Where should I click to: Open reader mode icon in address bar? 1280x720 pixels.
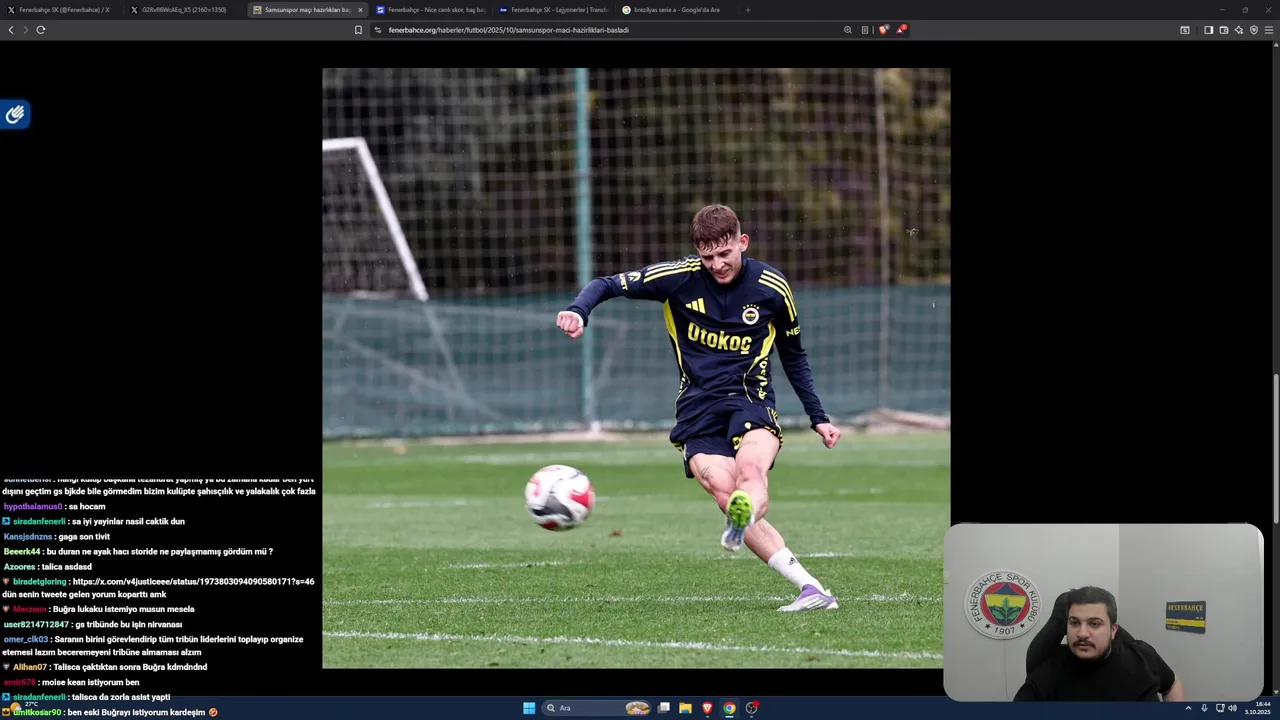point(865,30)
